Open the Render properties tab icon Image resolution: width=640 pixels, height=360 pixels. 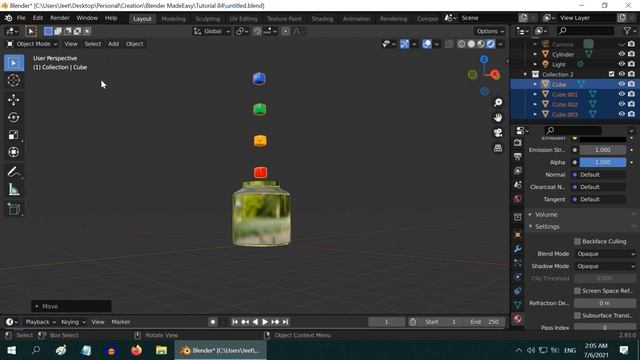[518, 143]
